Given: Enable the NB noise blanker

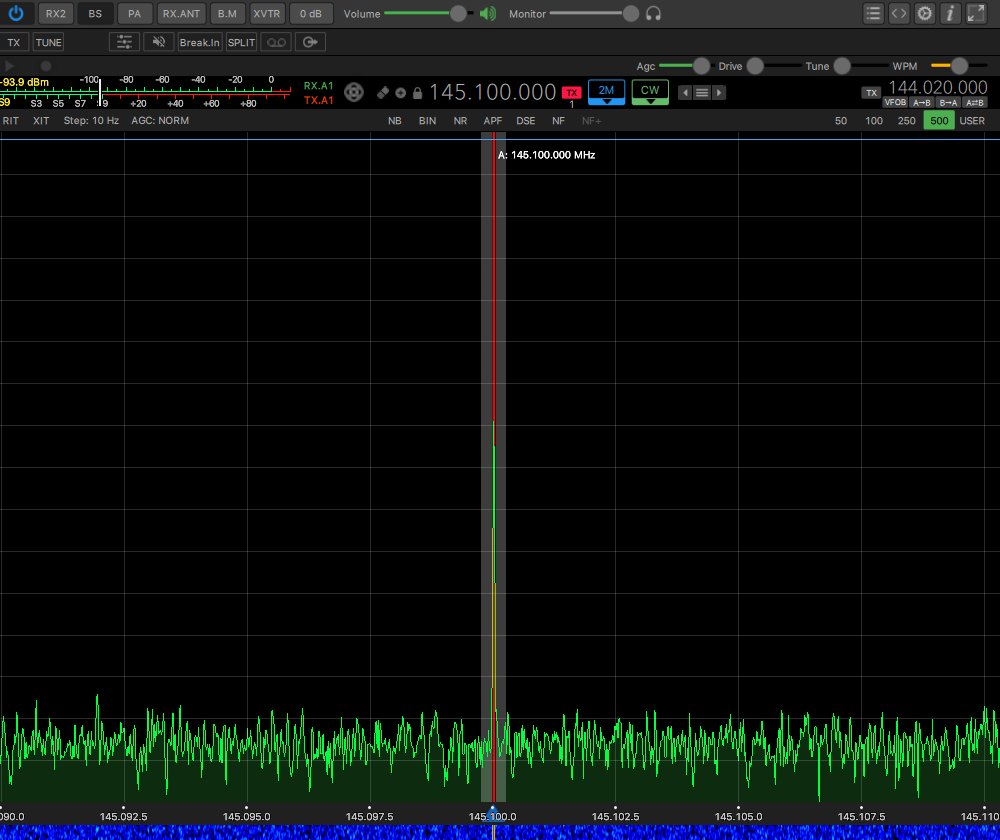Looking at the screenshot, I should [x=395, y=121].
